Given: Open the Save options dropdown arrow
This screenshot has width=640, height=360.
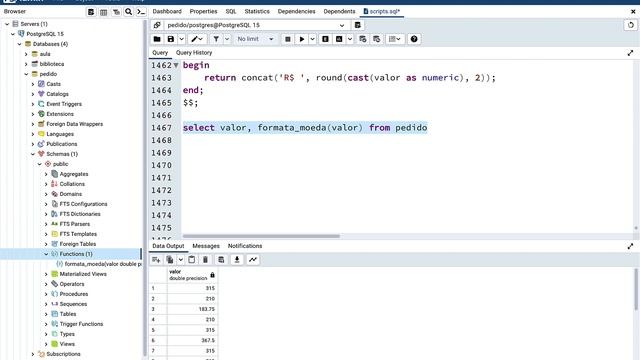Looking at the screenshot, I should point(182,39).
